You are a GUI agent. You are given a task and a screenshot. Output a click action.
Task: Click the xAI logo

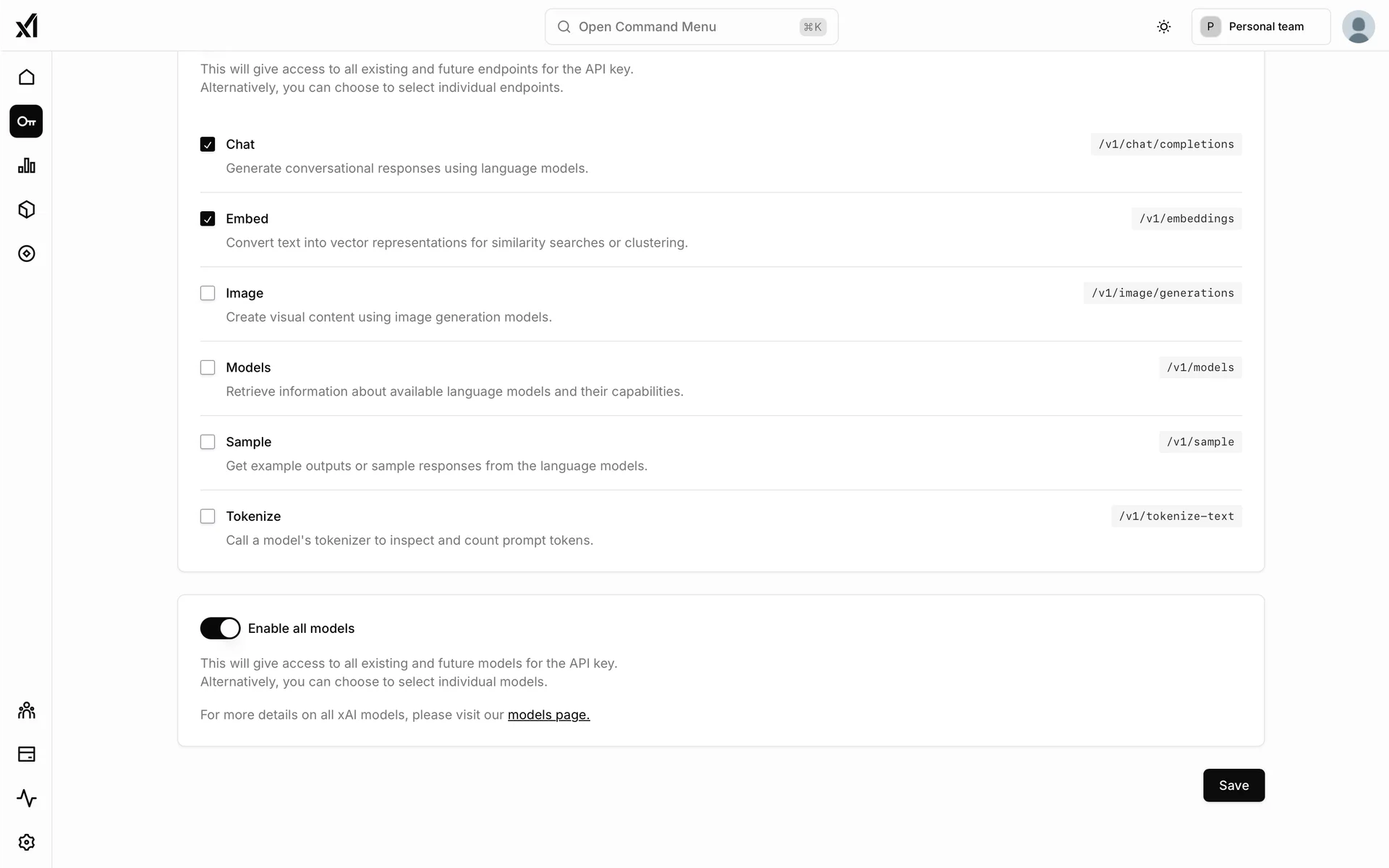tap(27, 26)
